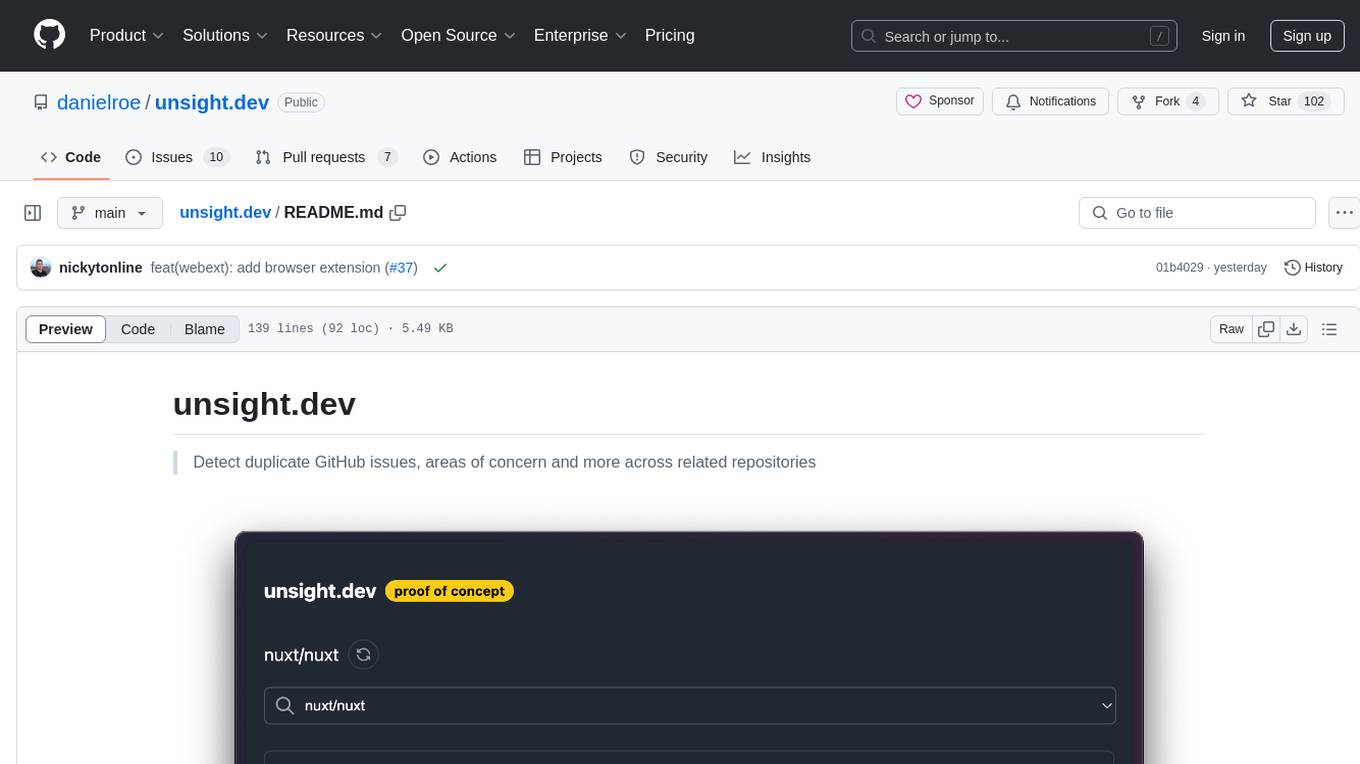Open the commit message feat(webext) link
The image size is (1360, 764).
pyautogui.click(x=265, y=267)
